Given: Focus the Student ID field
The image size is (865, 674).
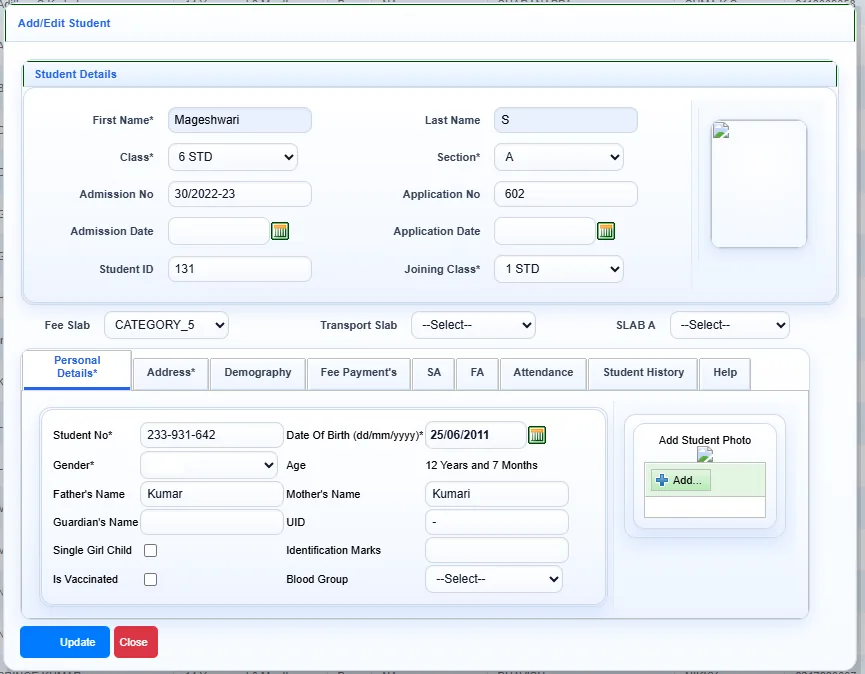Looking at the screenshot, I should pos(240,269).
